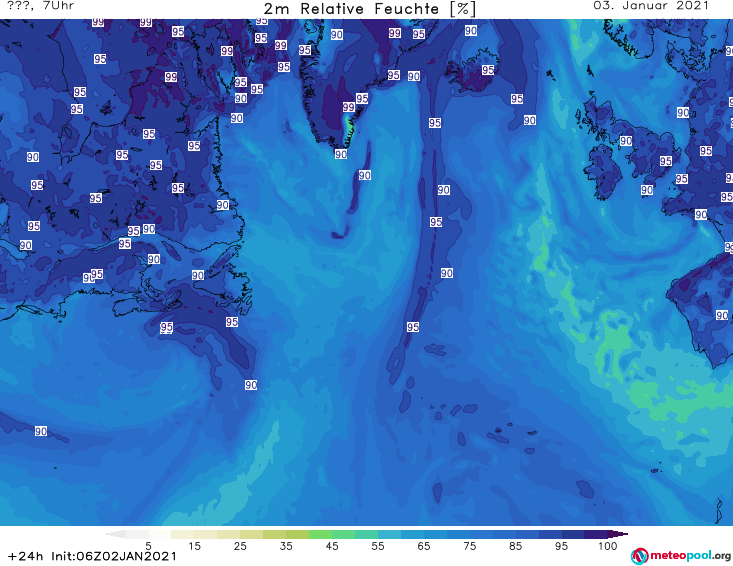733x566 pixels.
Task: Pick the bright green swatch right of 45
Action: click(x=343, y=534)
